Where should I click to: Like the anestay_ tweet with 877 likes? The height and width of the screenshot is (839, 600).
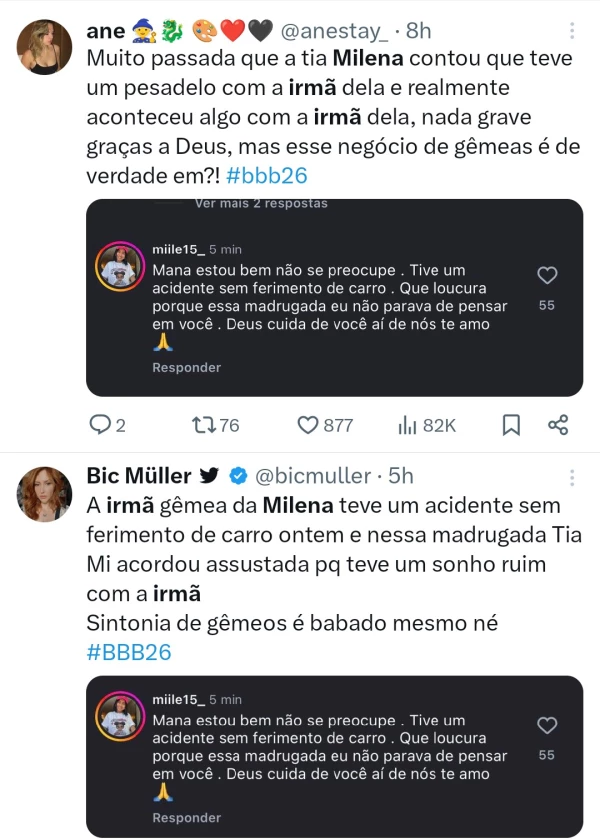coord(308,425)
